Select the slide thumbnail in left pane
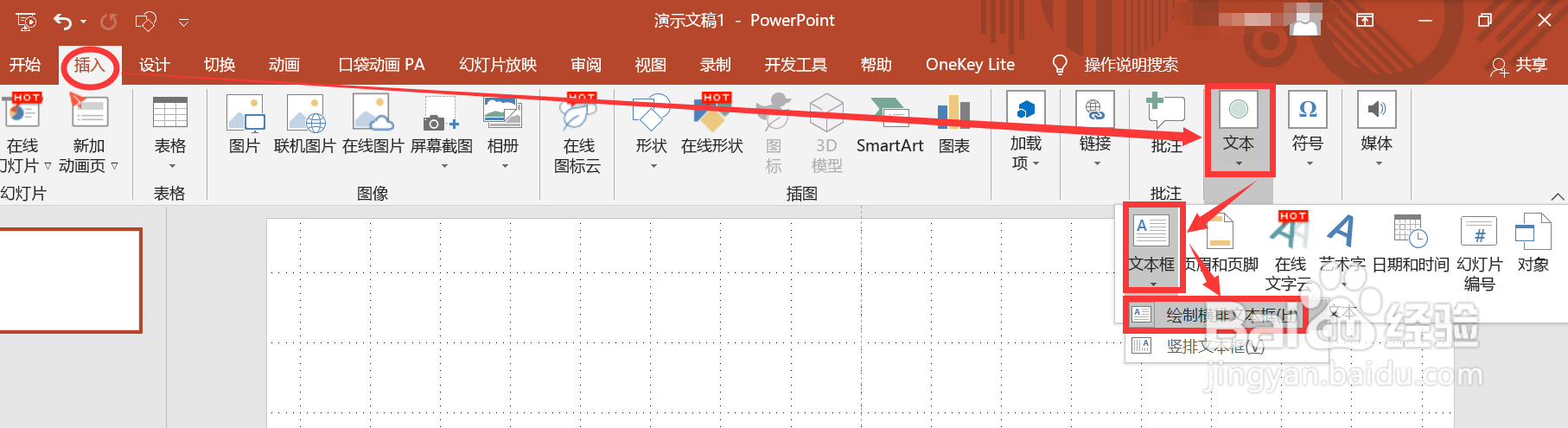The width and height of the screenshot is (1568, 428). coord(69,280)
